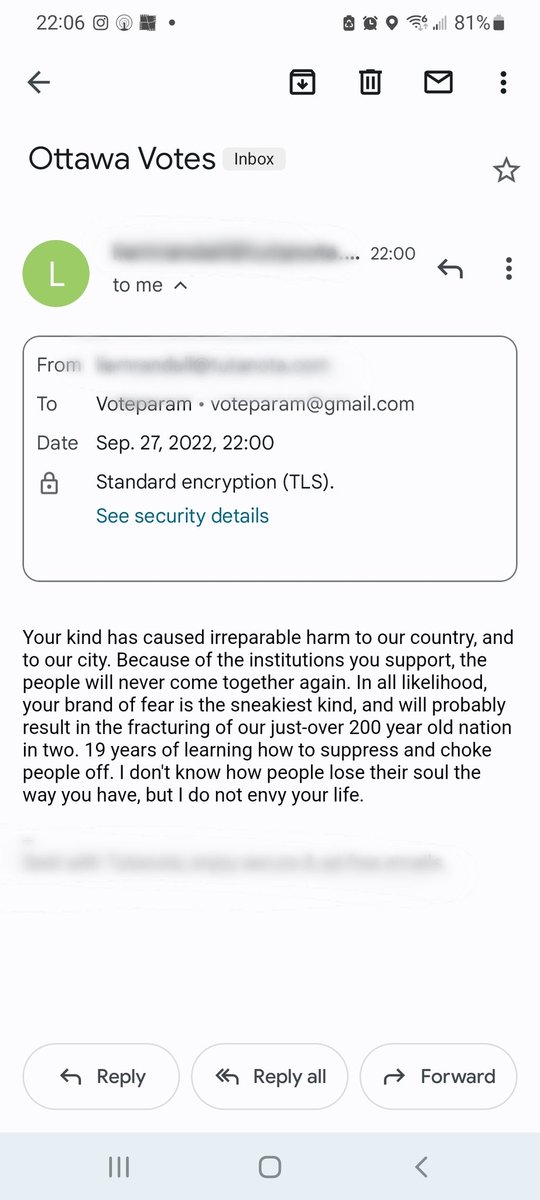Screen dimensions: 540x1200
Task: Tap the voteparam@gmail.com recipient address
Action: [x=312, y=404]
